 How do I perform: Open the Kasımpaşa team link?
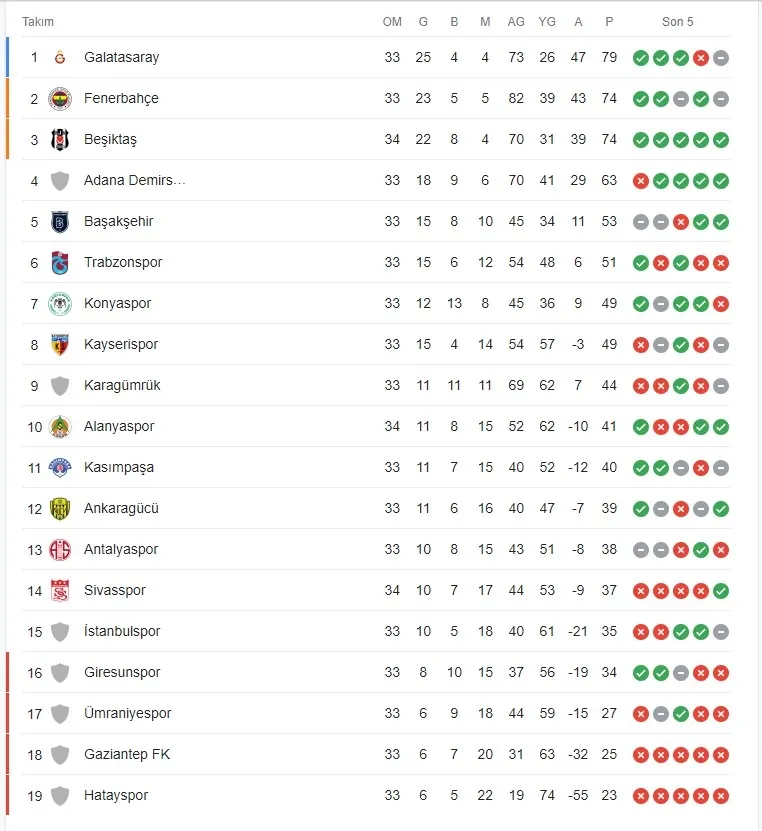(x=119, y=467)
